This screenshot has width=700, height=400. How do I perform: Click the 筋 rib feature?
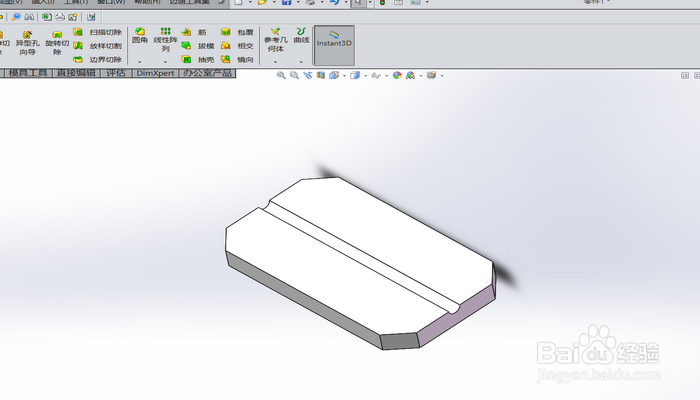(194, 32)
